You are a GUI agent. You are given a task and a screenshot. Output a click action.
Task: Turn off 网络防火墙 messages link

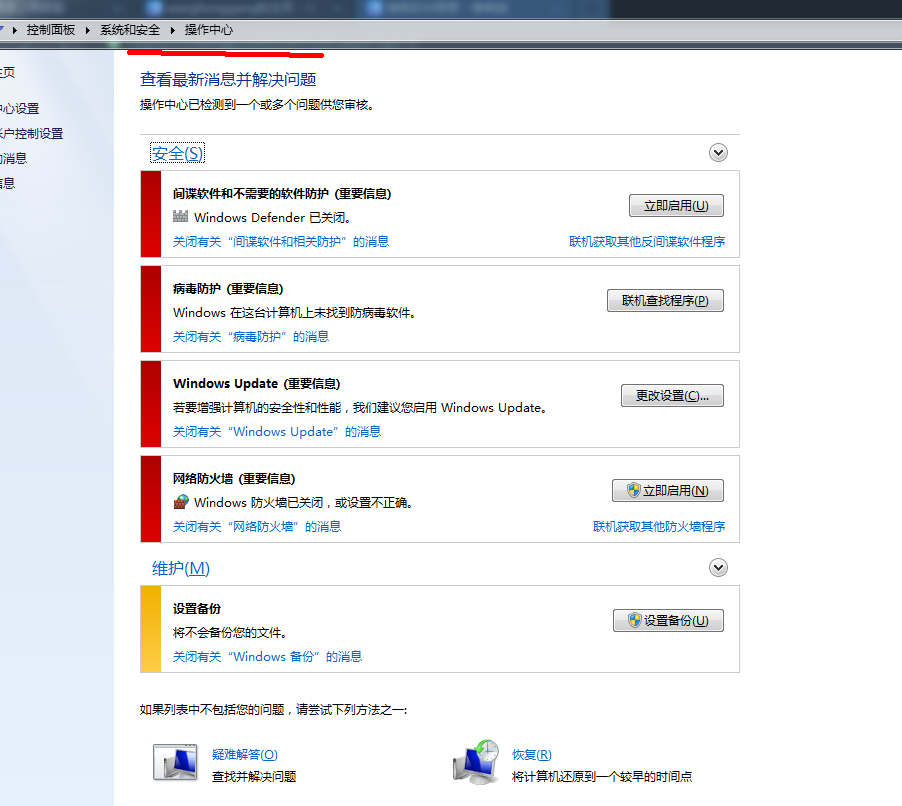257,526
